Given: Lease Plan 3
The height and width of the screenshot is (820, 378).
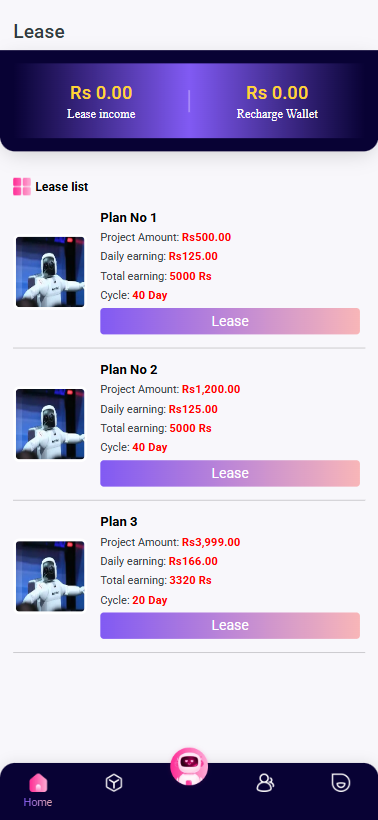Looking at the screenshot, I should 230,625.
